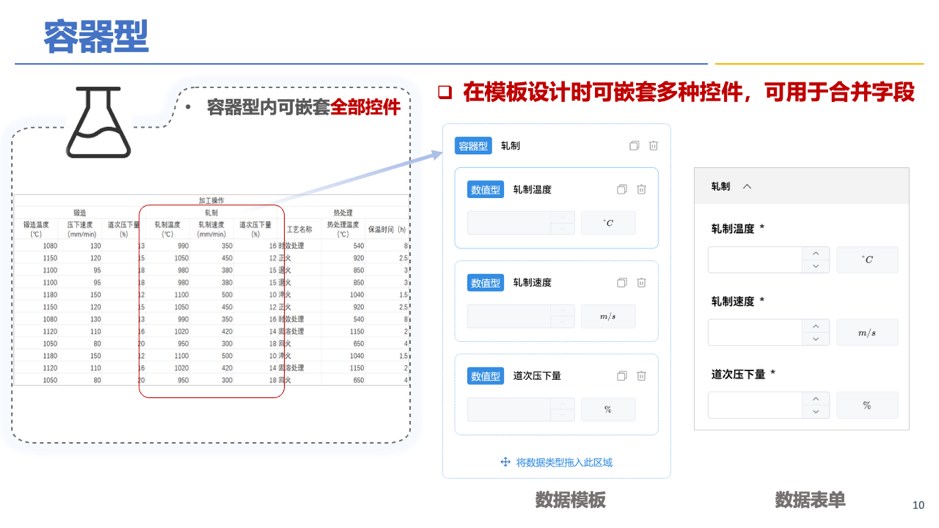This screenshot has width=939, height=528.
Task: Click the °C unit box in data form
Action: 867,260
